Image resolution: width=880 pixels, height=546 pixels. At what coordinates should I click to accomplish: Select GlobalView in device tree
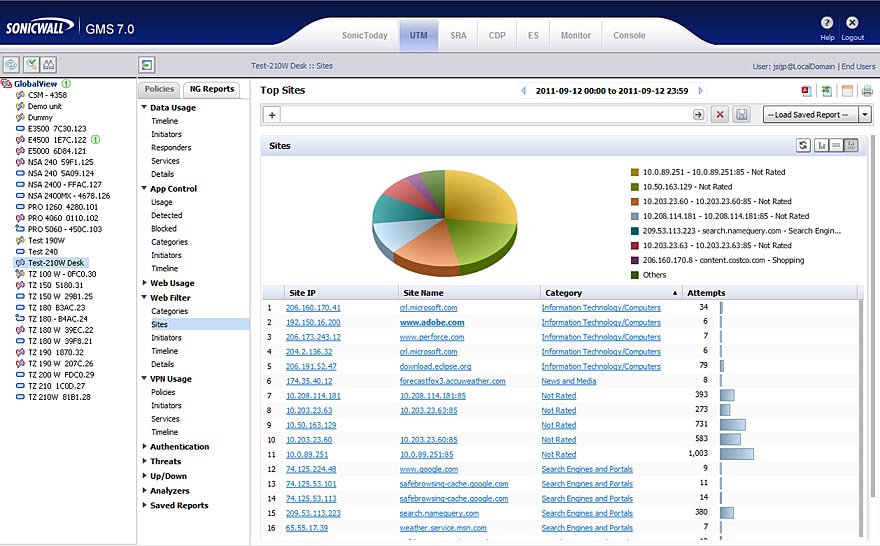pyautogui.click(x=35, y=84)
